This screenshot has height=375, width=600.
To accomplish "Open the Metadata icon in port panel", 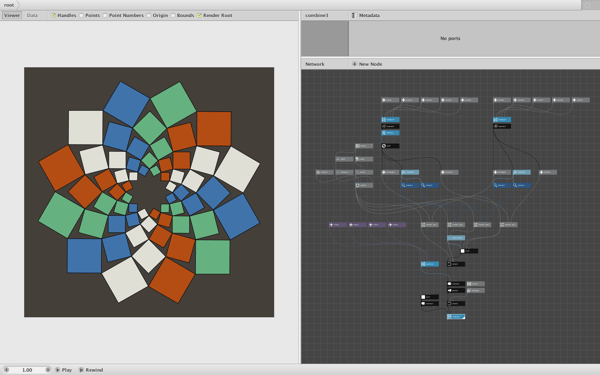I will 353,15.
